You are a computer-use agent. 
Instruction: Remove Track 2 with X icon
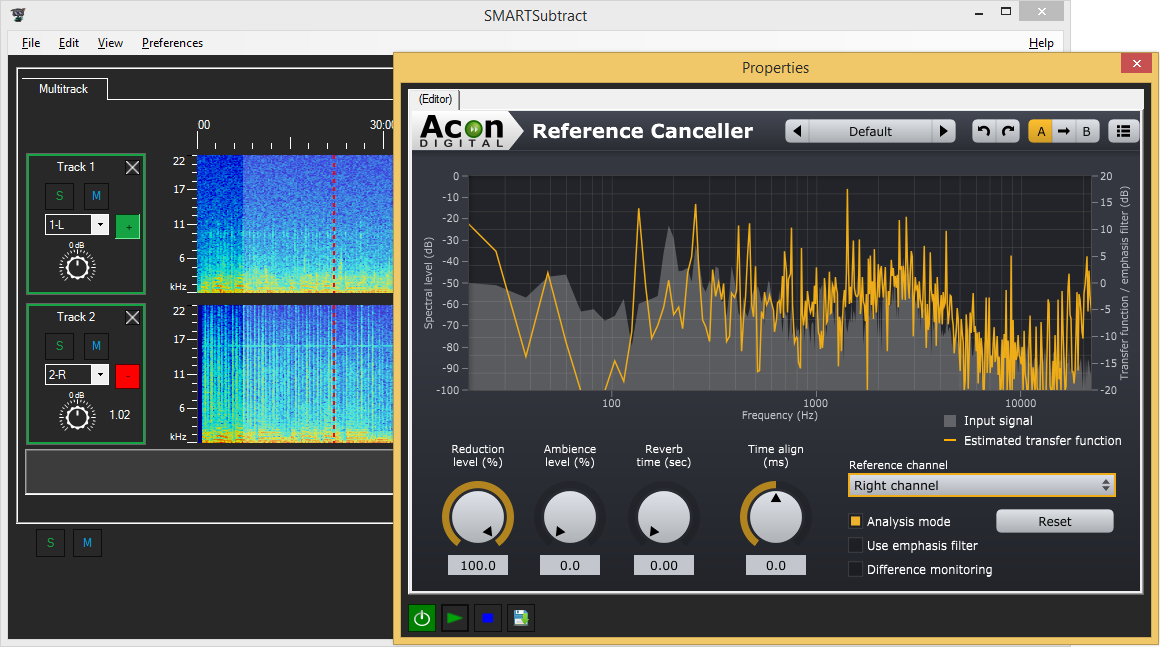tap(132, 318)
